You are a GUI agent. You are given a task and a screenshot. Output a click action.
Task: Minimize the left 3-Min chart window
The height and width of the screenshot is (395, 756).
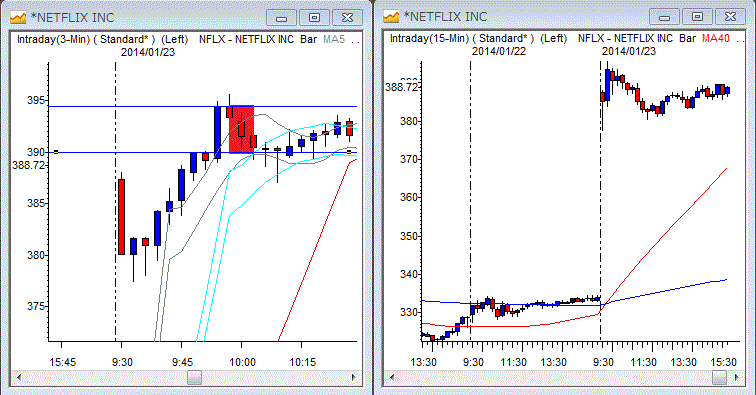[x=282, y=18]
